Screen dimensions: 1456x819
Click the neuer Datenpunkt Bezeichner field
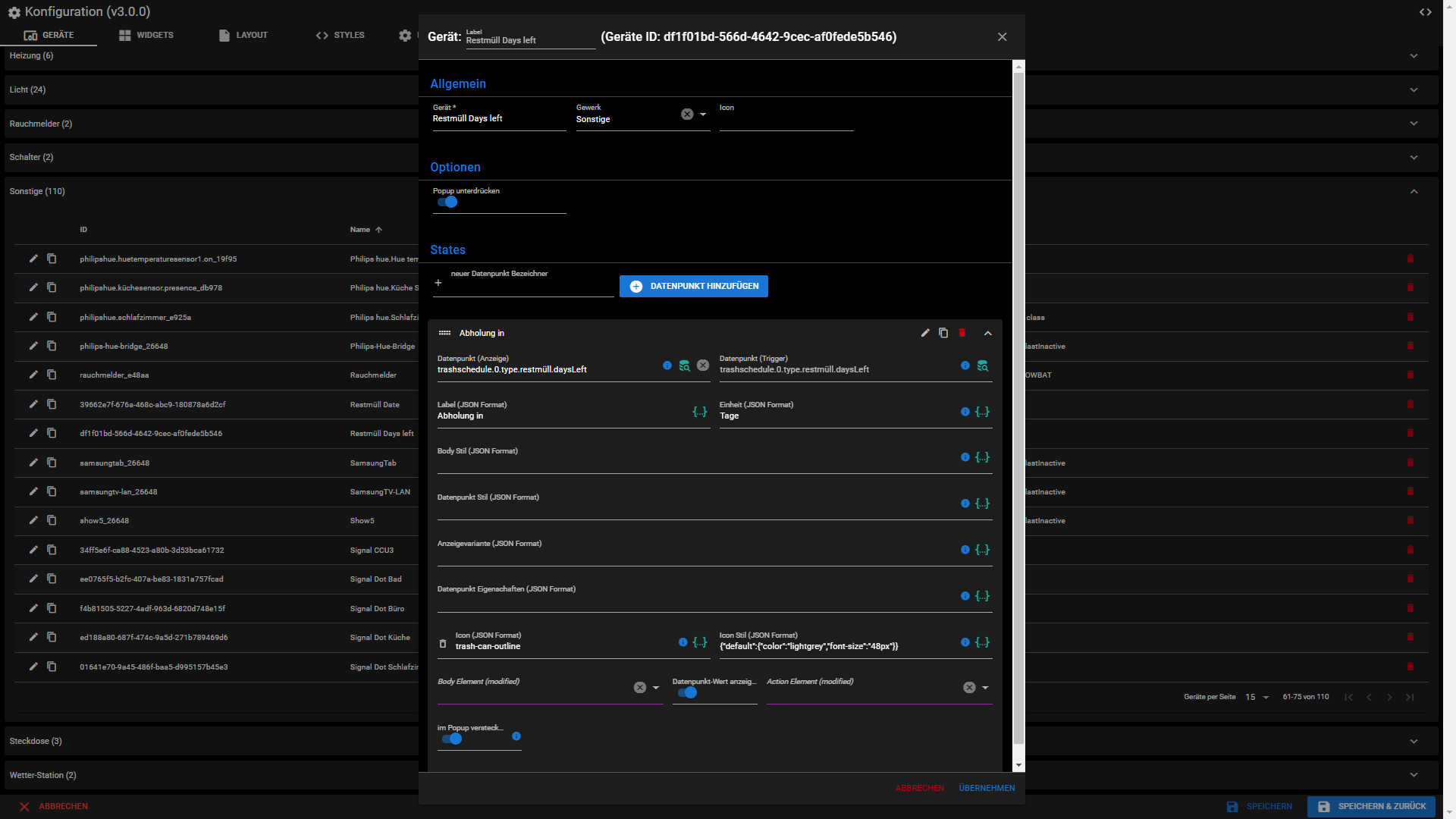(x=532, y=284)
